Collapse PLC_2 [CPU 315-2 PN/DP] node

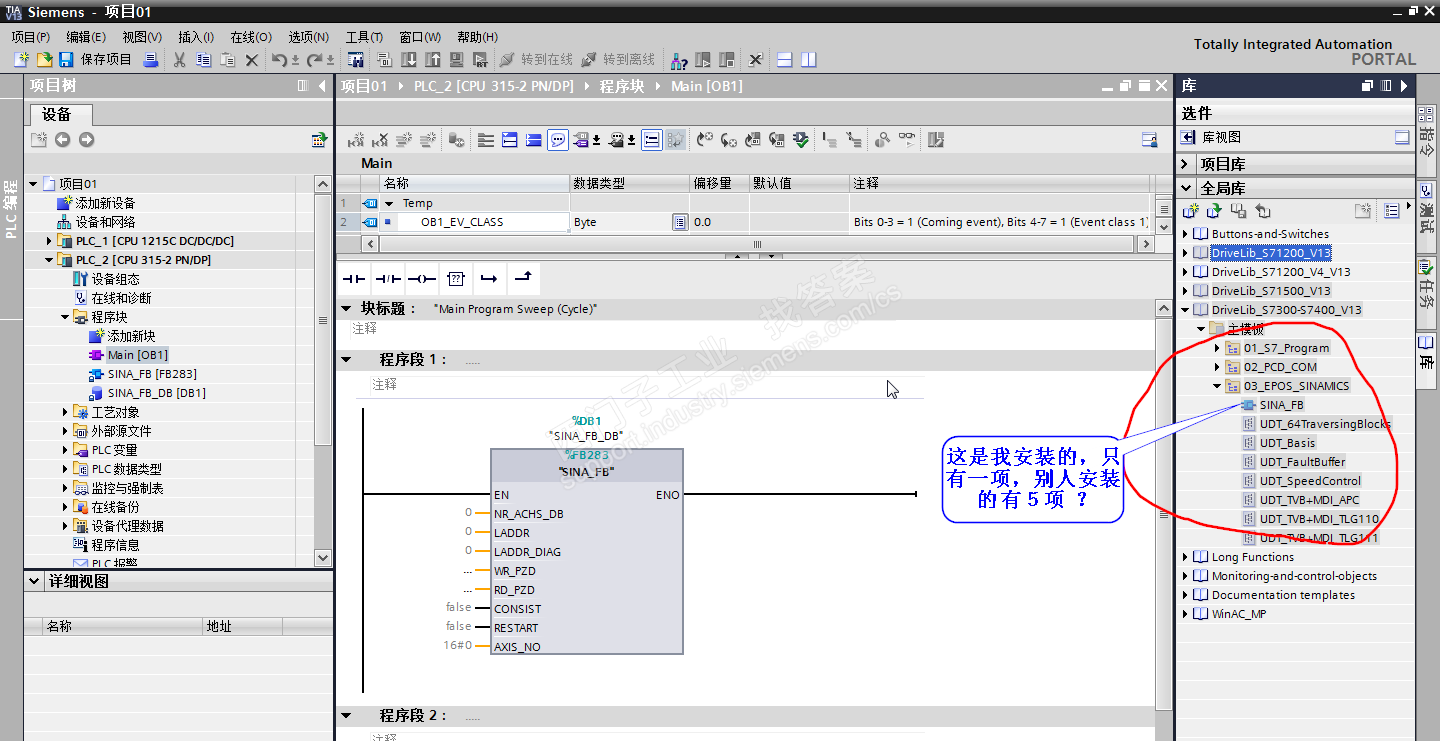pos(49,260)
